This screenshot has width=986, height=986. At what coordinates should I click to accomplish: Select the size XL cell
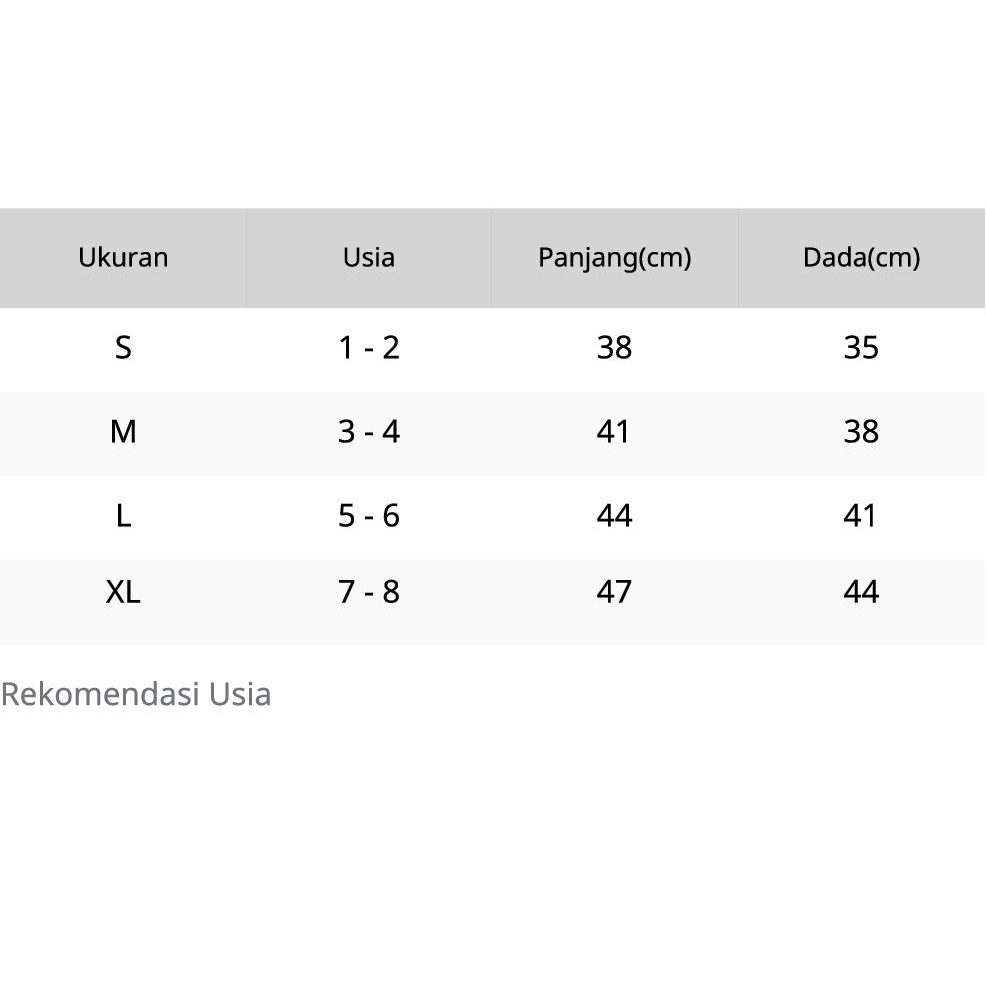click(x=123, y=592)
